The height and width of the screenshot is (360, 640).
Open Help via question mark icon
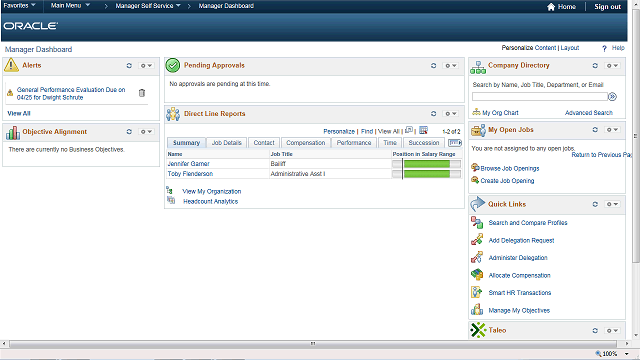(604, 48)
